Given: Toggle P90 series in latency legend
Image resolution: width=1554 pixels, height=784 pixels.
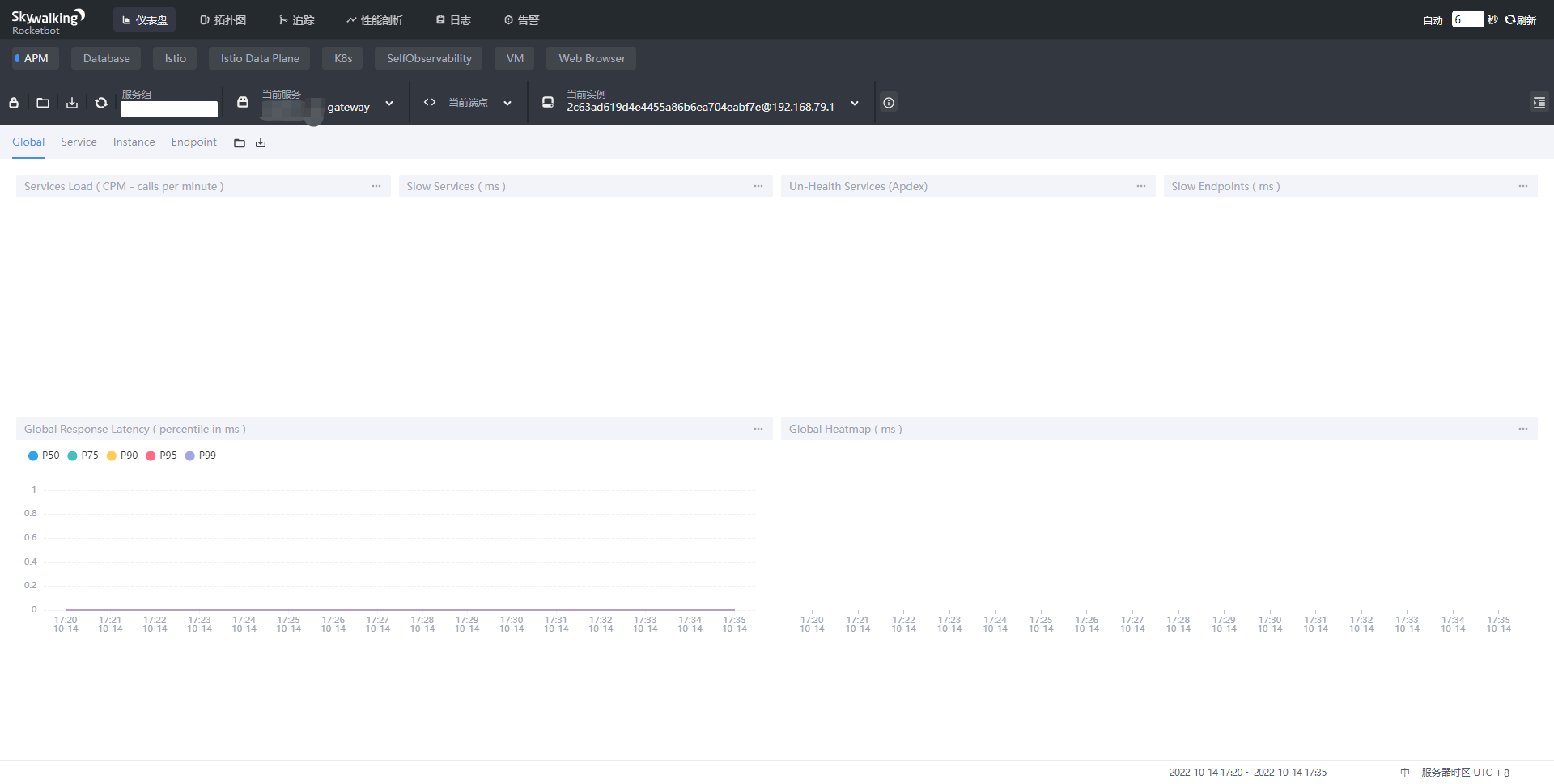Looking at the screenshot, I should [122, 456].
